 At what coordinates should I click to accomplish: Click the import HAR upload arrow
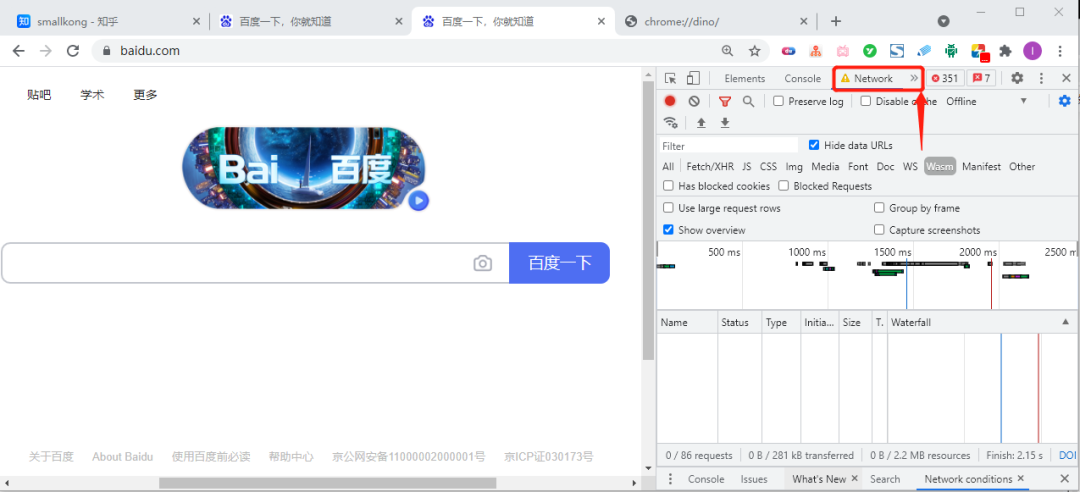[701, 123]
